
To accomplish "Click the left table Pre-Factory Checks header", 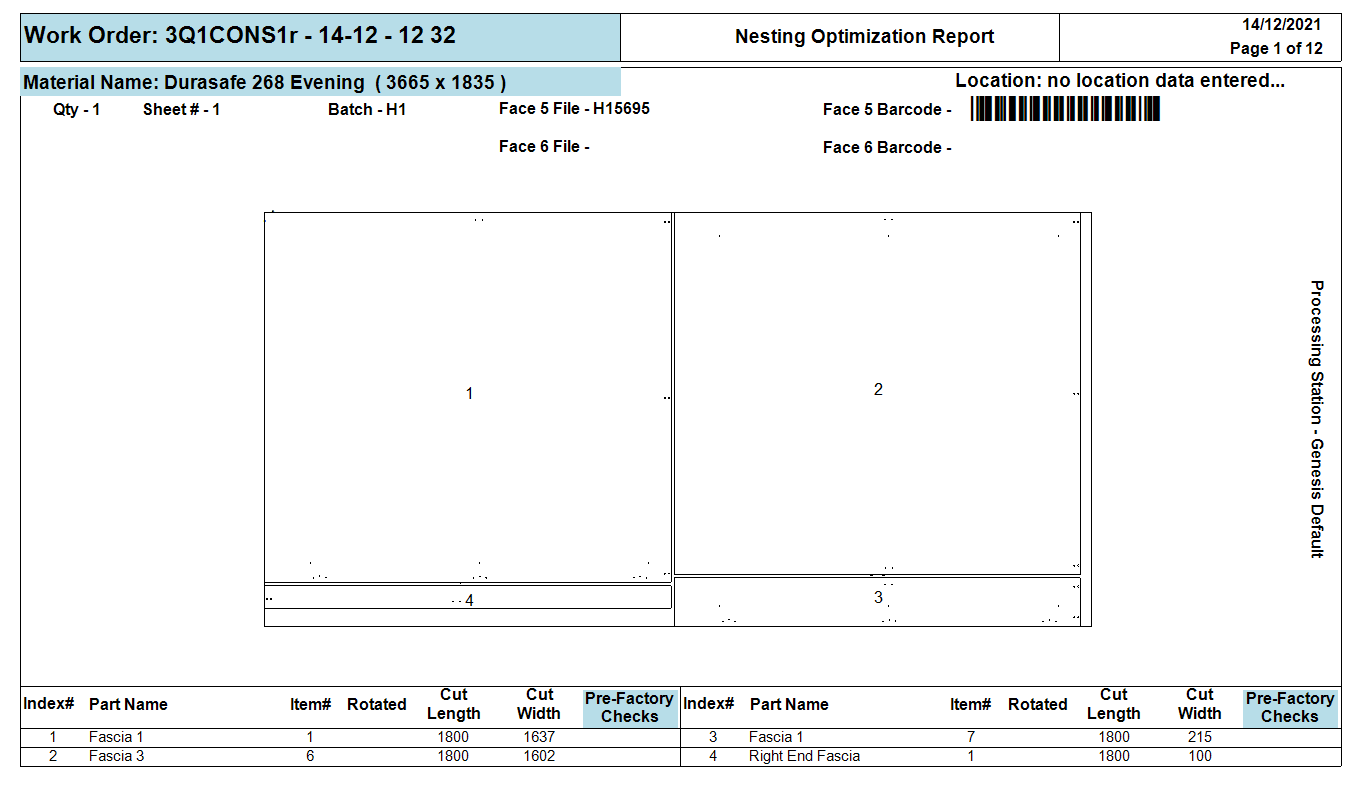I will click(x=629, y=707).
